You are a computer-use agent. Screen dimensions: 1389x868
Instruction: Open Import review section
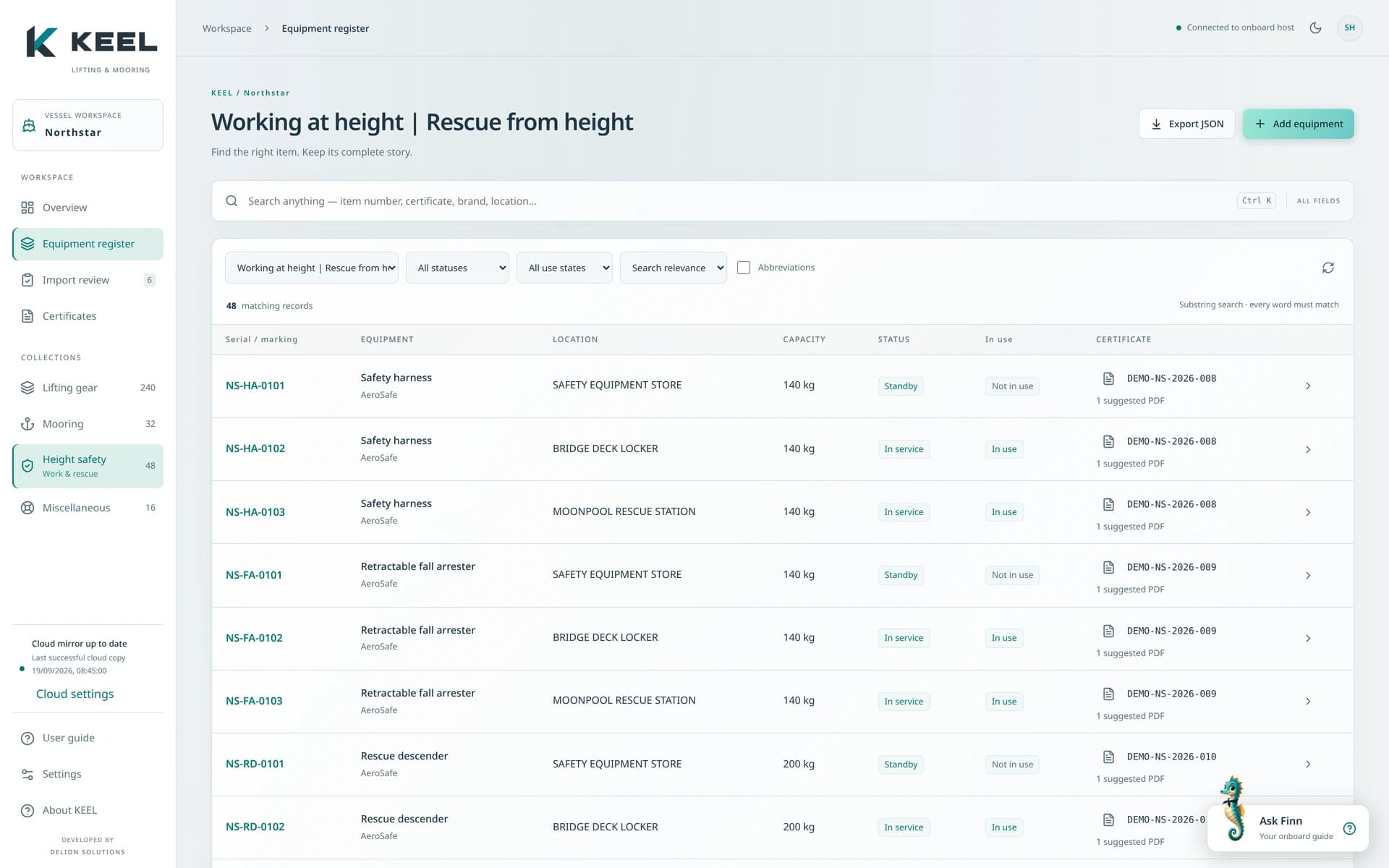pyautogui.click(x=88, y=280)
